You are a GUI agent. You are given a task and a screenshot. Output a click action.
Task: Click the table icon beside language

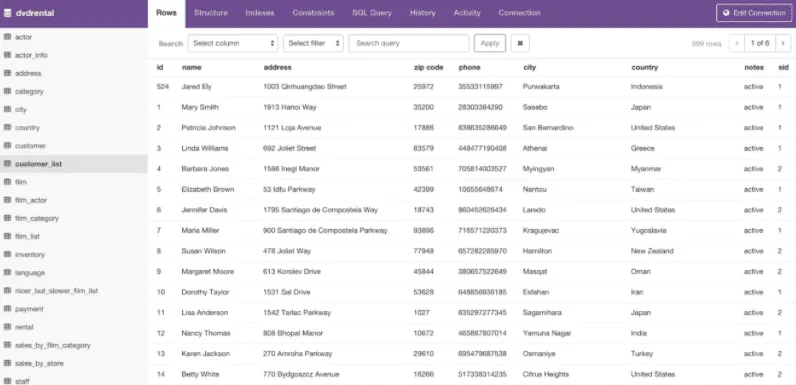tap(8, 272)
